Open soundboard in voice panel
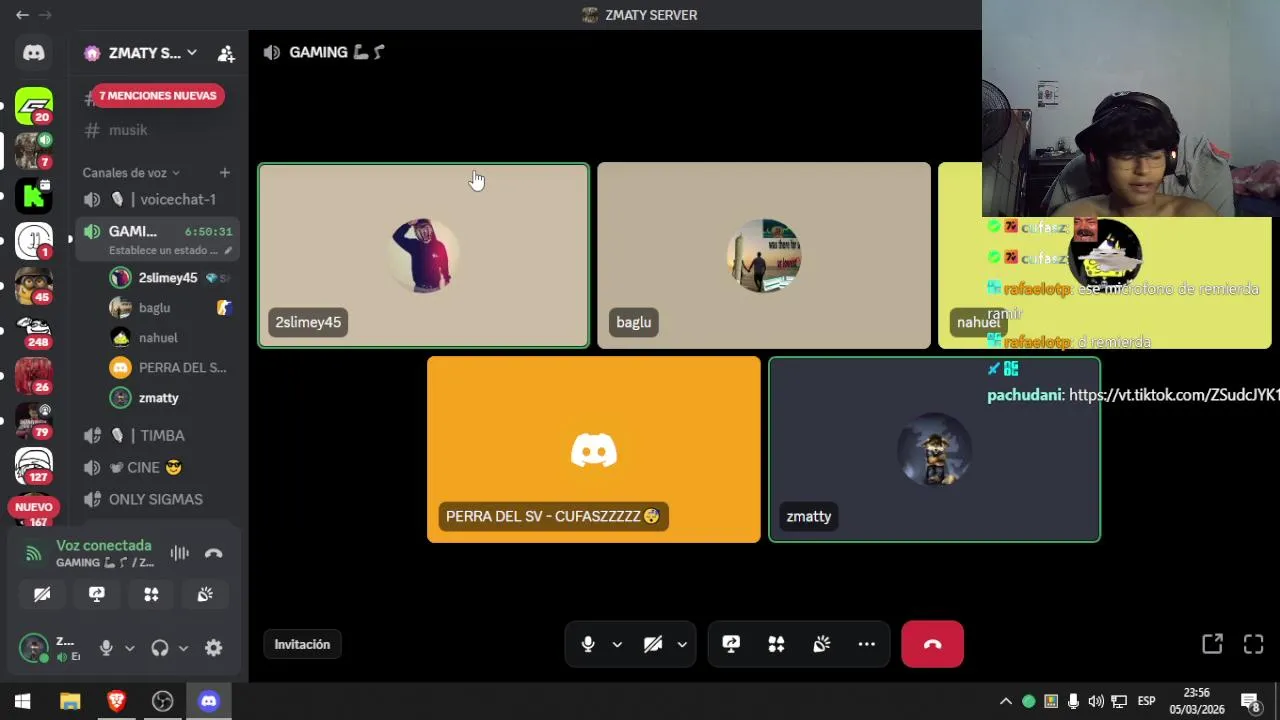 click(205, 594)
